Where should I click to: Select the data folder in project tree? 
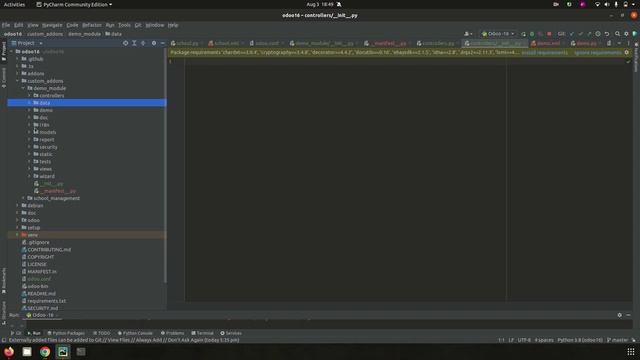click(87, 103)
